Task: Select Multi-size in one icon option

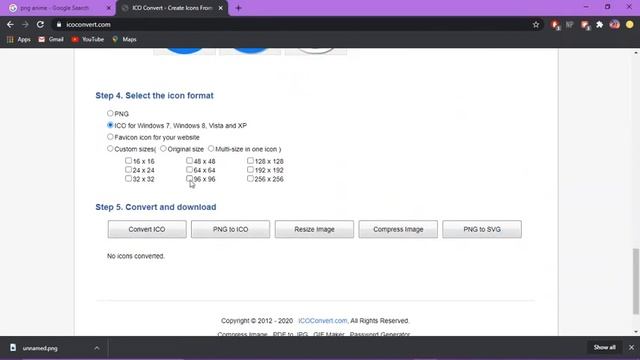Action: (x=211, y=149)
